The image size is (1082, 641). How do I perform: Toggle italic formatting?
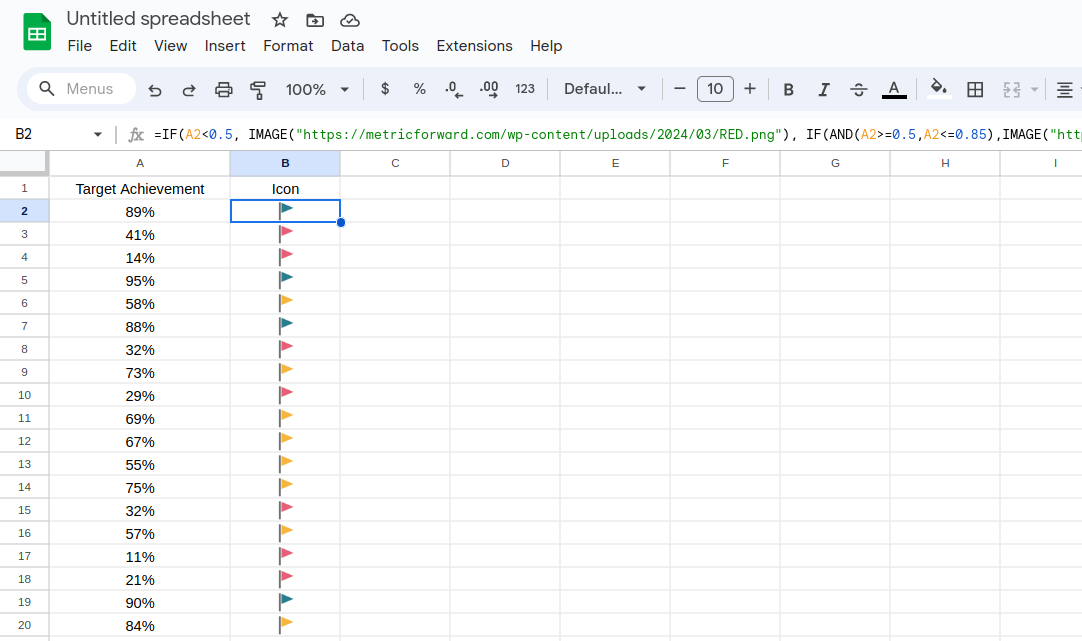823,89
